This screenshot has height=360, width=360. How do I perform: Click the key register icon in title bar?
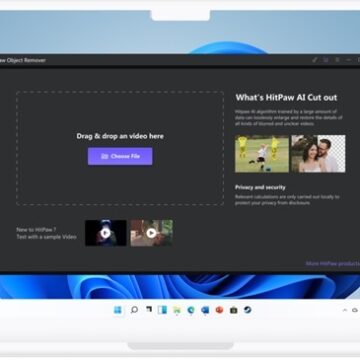pos(315,60)
